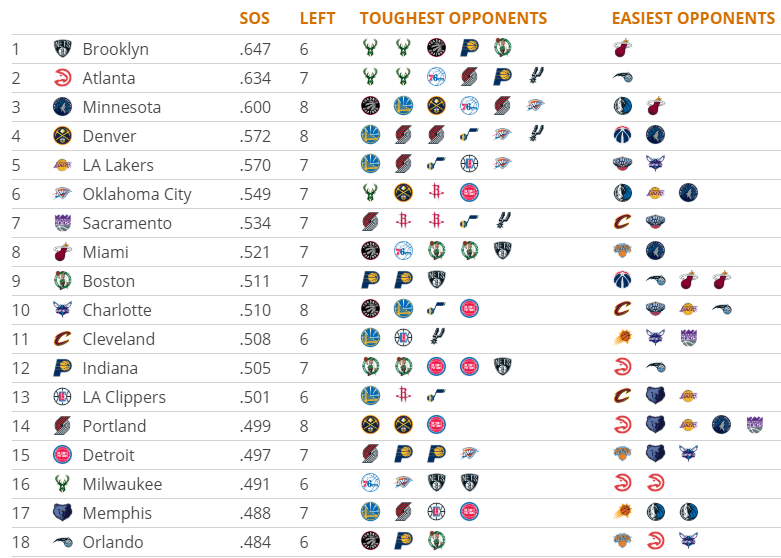Screen dimensions: 781x558
Task: Open the Charlotte team name link
Action: click(117, 310)
